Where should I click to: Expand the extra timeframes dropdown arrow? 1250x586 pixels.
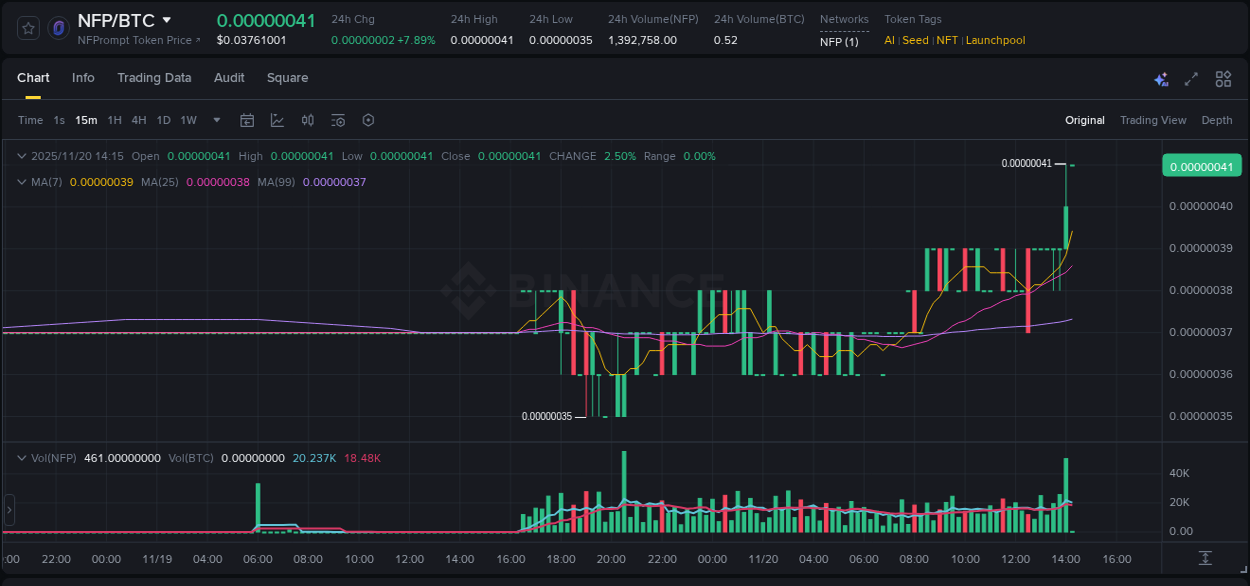[215, 120]
